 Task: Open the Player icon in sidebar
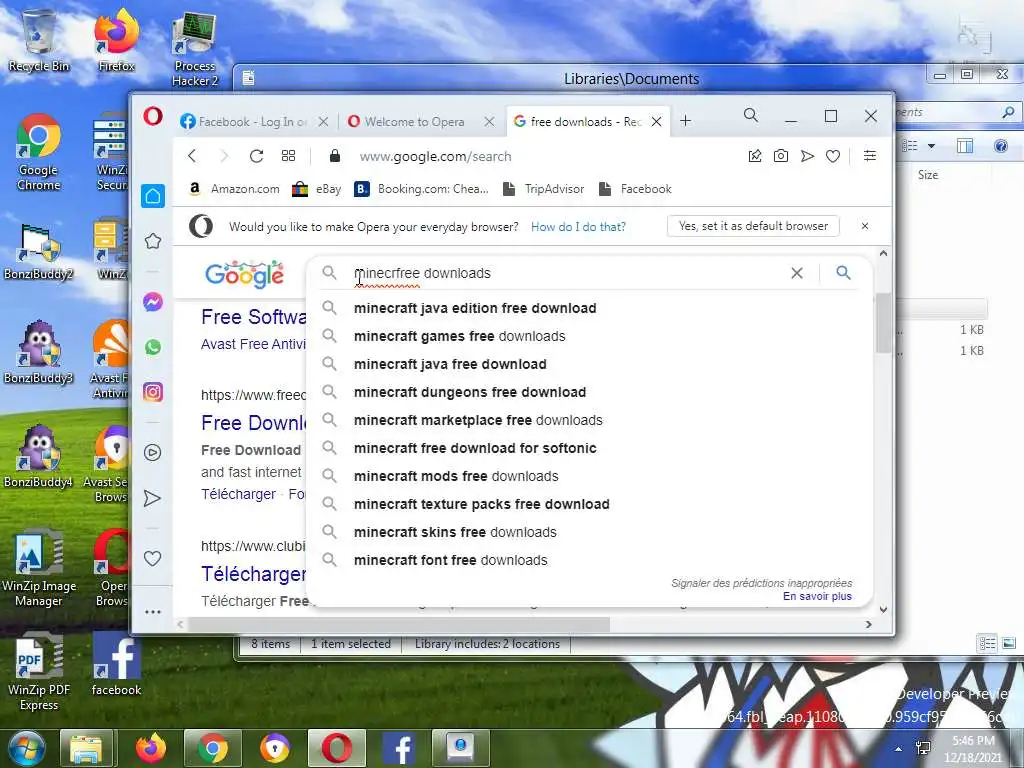point(153,453)
